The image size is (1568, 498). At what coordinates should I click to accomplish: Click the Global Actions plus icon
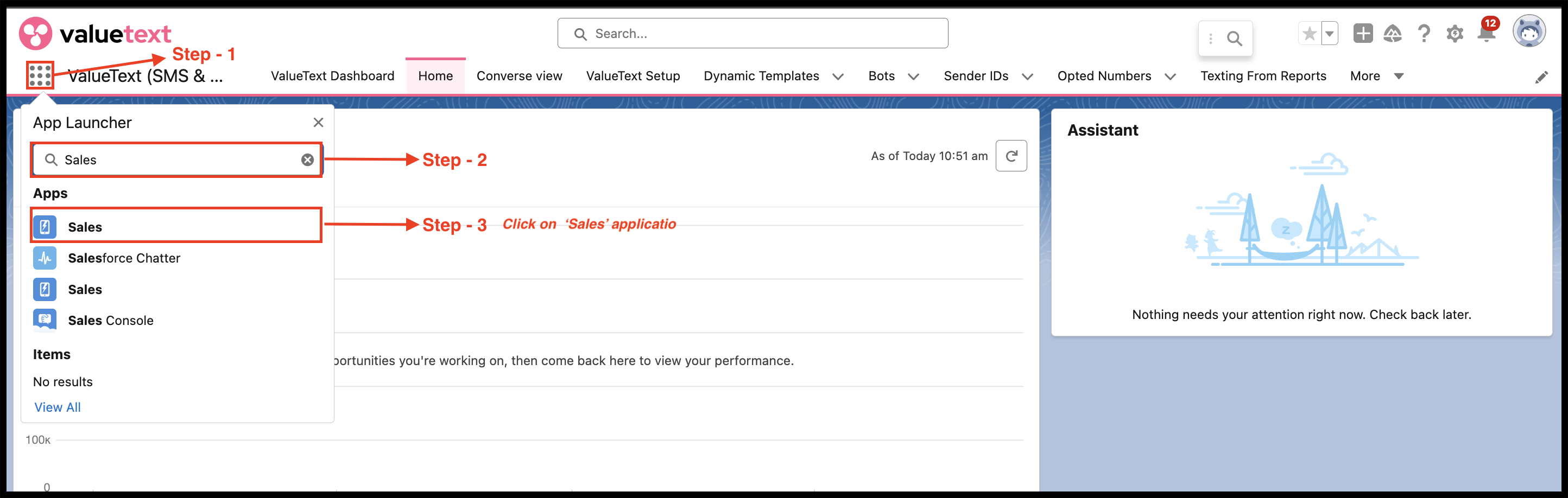(x=1363, y=34)
